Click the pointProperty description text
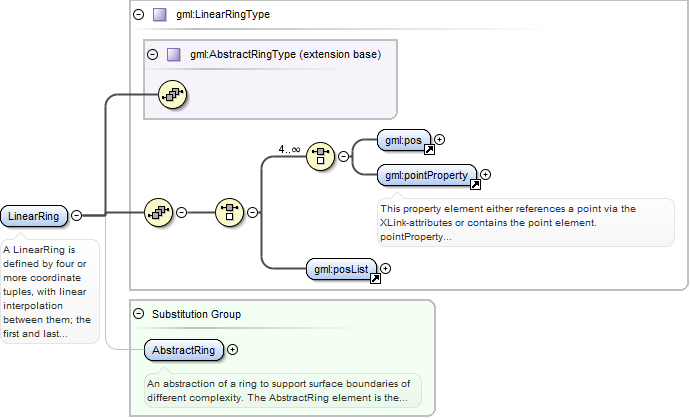This screenshot has height=418, width=690. click(x=508, y=223)
